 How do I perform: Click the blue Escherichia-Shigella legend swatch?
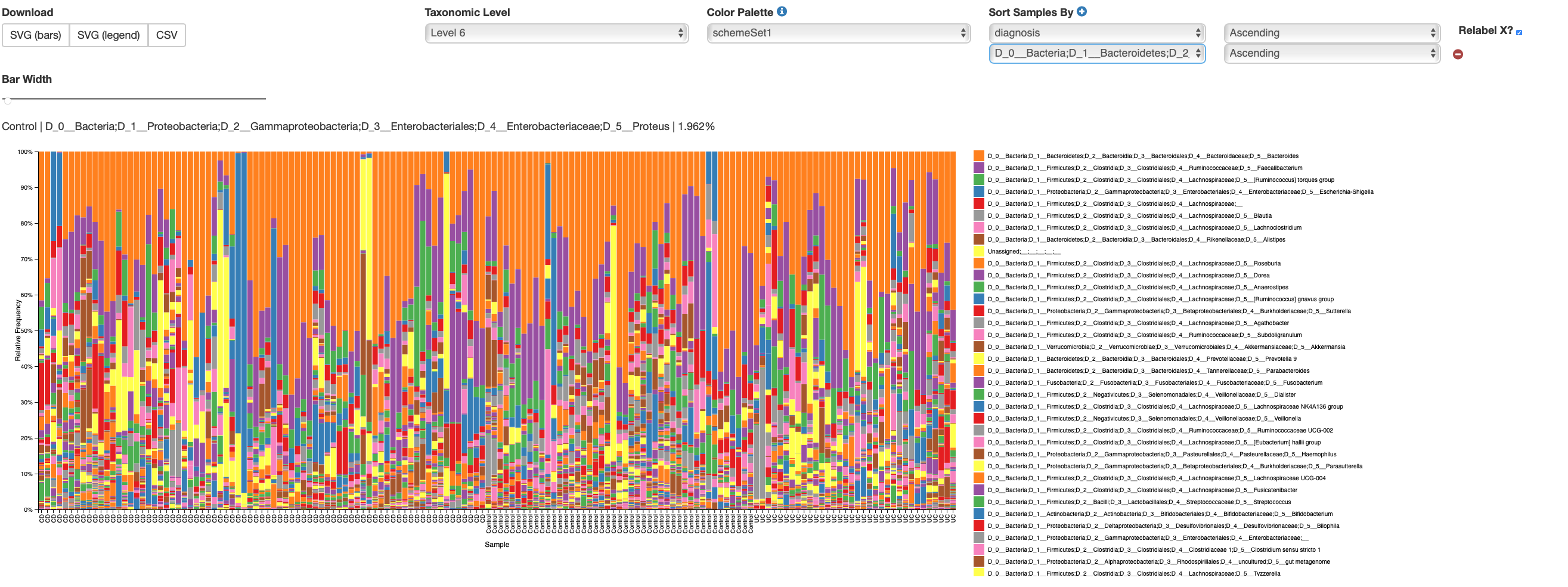(x=979, y=192)
